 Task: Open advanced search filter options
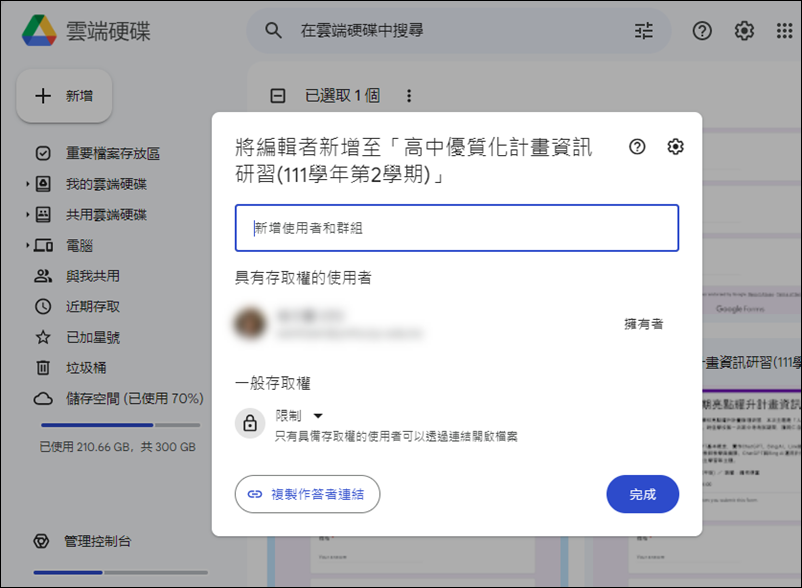click(x=643, y=31)
